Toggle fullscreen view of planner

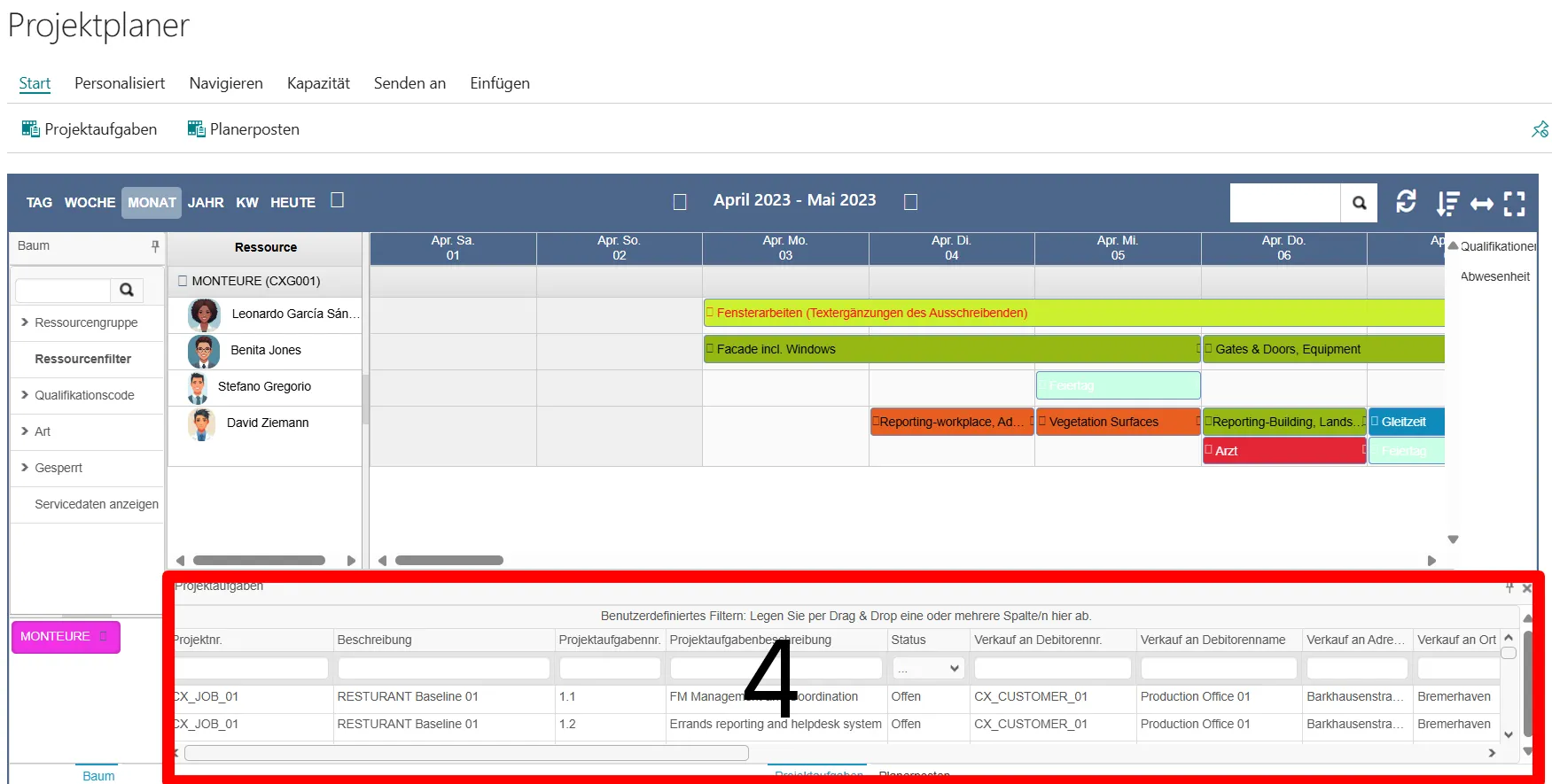[1515, 204]
